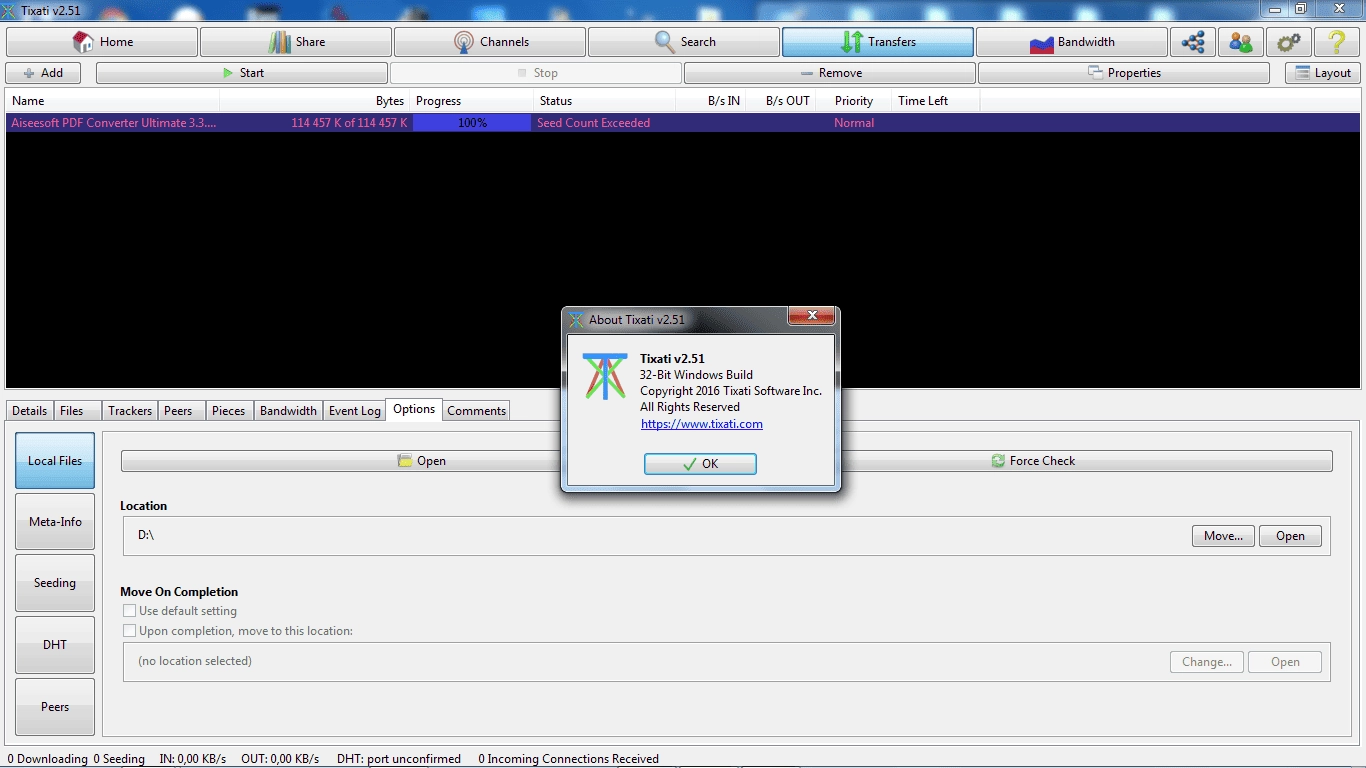1366x768 pixels.
Task: Sort by the Progress column header
Action: pos(472,101)
